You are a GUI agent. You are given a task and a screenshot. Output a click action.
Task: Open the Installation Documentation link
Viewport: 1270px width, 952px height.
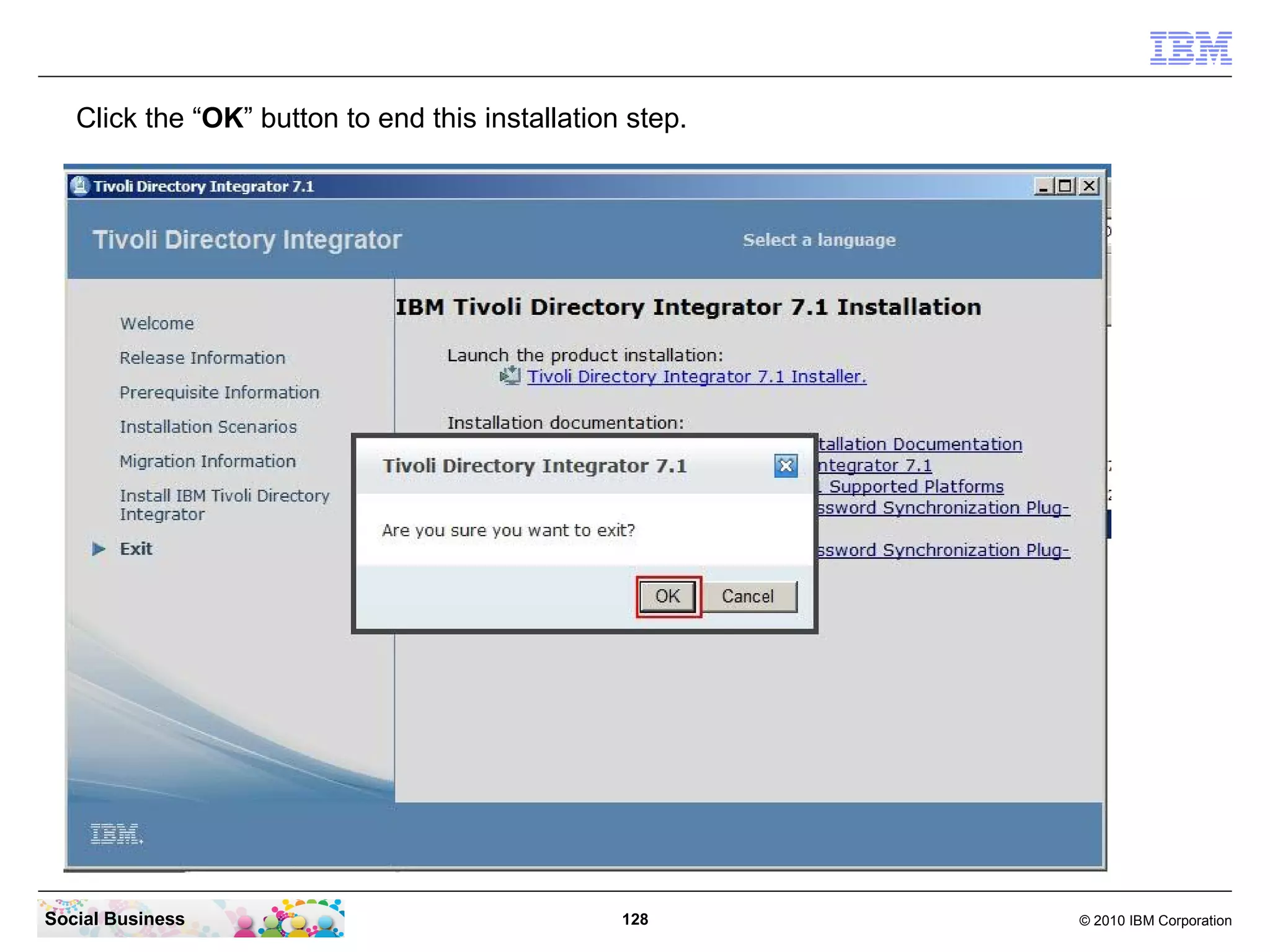(920, 444)
